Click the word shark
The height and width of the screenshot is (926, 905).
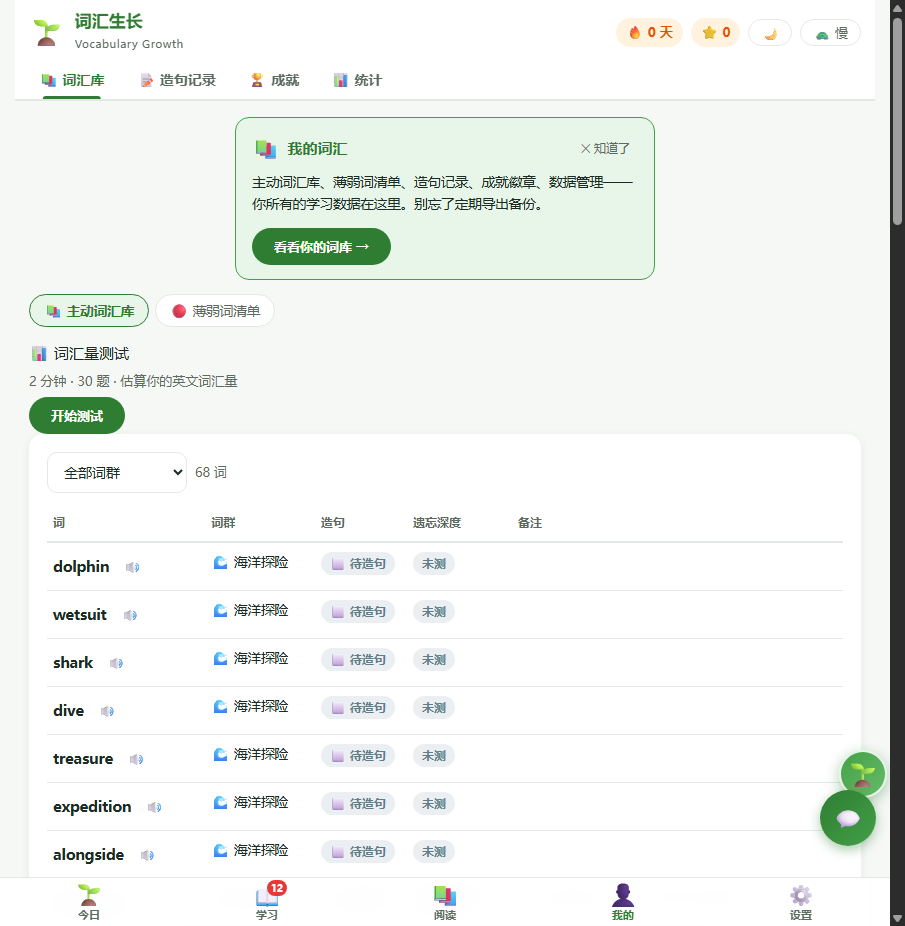(x=73, y=663)
